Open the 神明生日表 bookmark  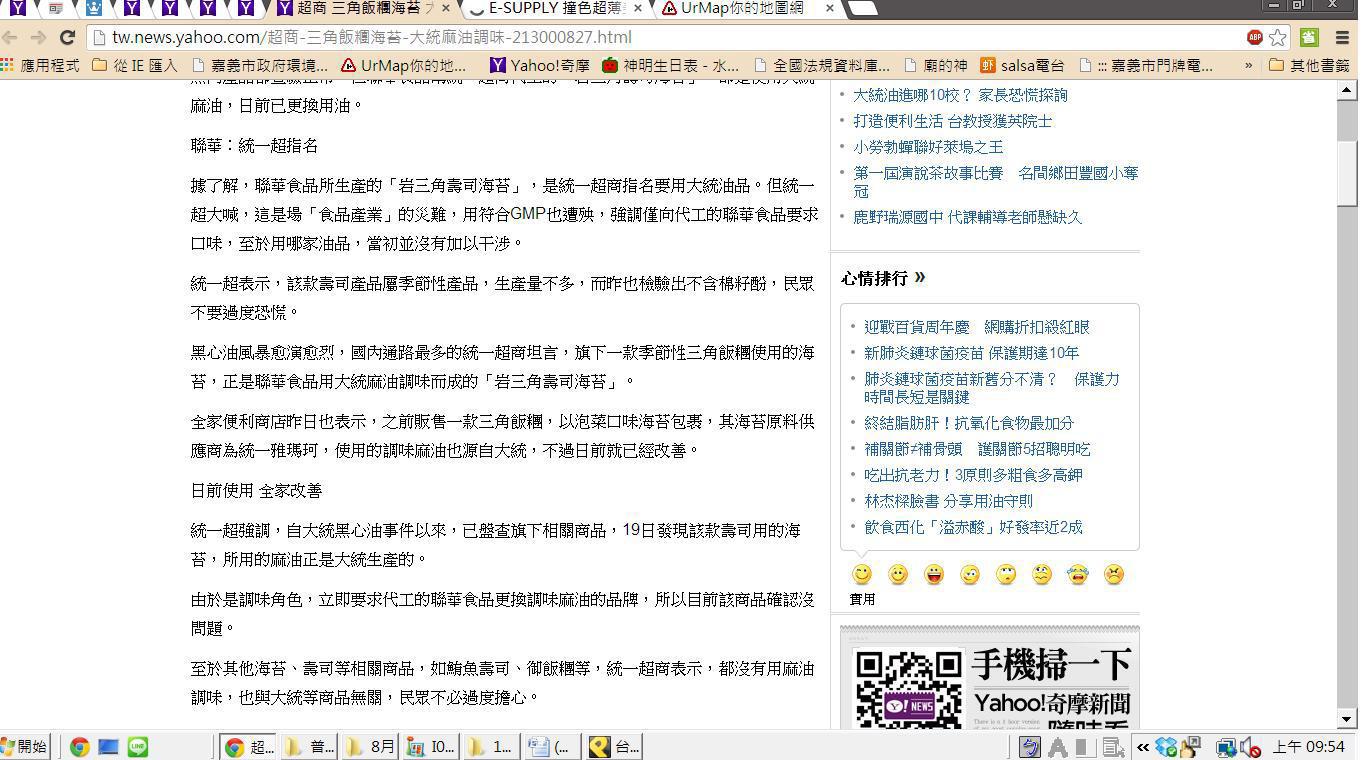pos(670,65)
